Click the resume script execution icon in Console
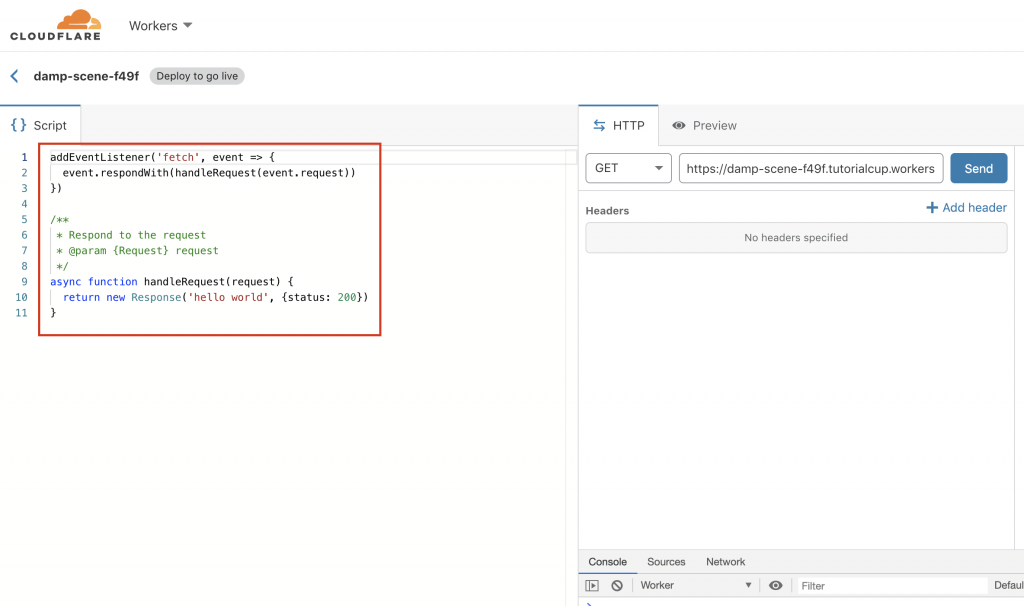The width and height of the screenshot is (1024, 606). tap(593, 585)
